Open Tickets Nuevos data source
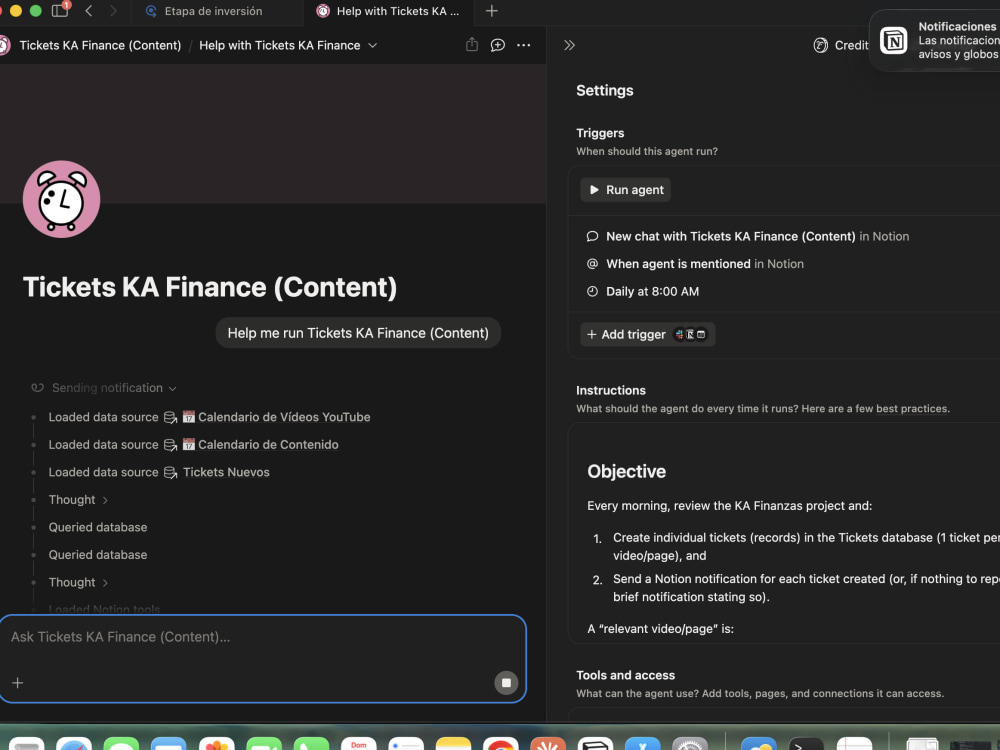Screen dimensions: 1000x750 (226, 472)
